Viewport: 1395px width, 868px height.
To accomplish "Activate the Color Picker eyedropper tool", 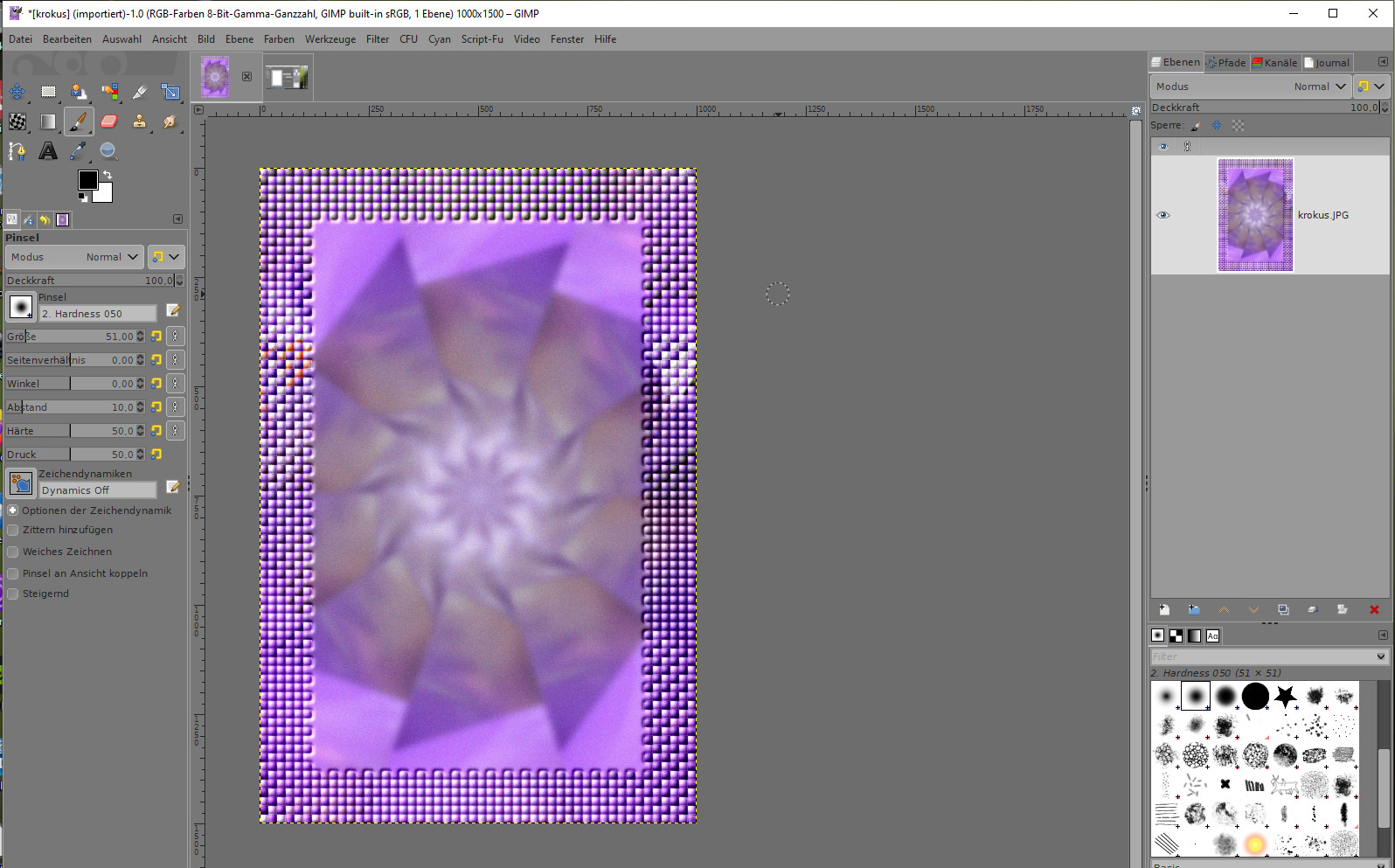I will pos(79,151).
